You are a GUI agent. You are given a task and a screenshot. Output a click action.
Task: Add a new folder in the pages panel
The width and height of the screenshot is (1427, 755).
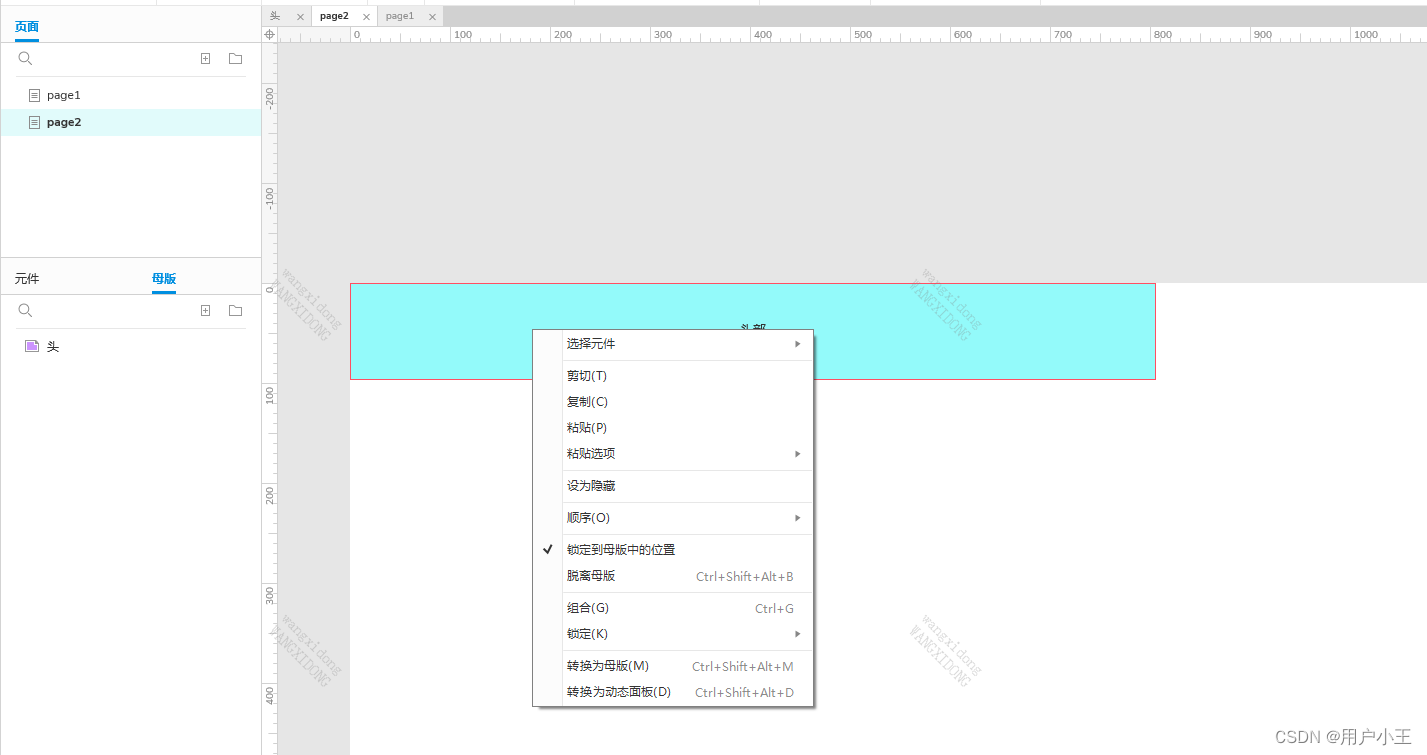236,59
